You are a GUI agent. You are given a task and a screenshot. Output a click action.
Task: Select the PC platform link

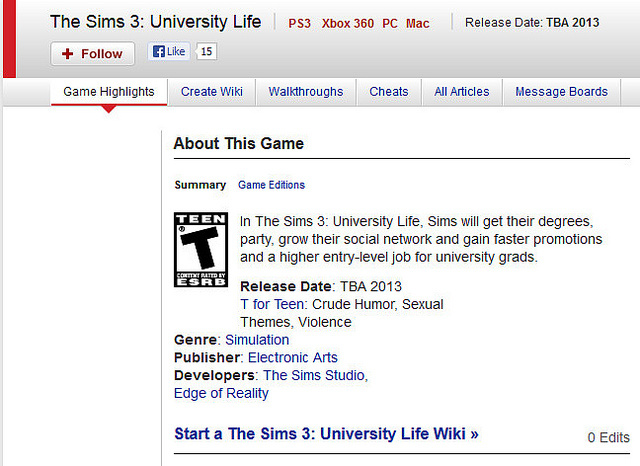pos(390,24)
